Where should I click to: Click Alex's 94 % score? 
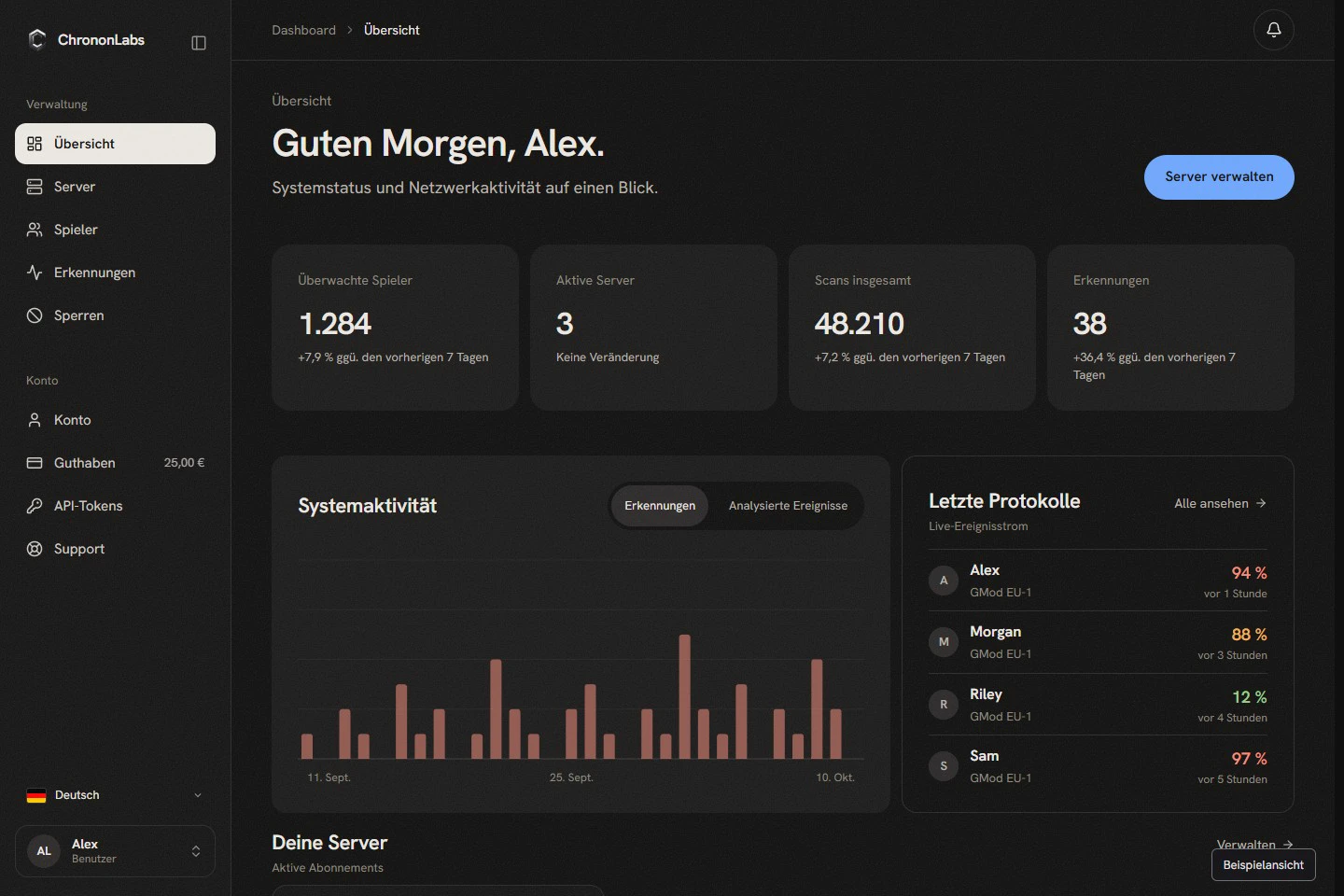tap(1249, 573)
